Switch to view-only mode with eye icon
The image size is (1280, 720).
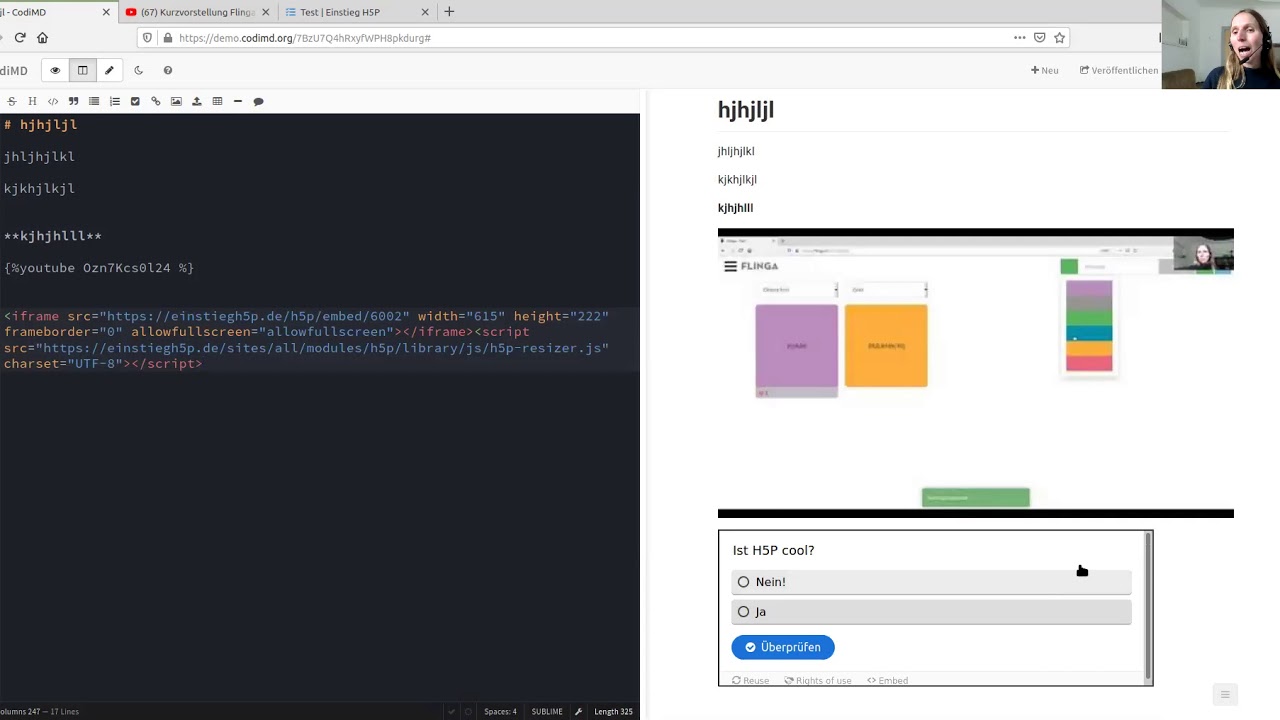pos(55,71)
